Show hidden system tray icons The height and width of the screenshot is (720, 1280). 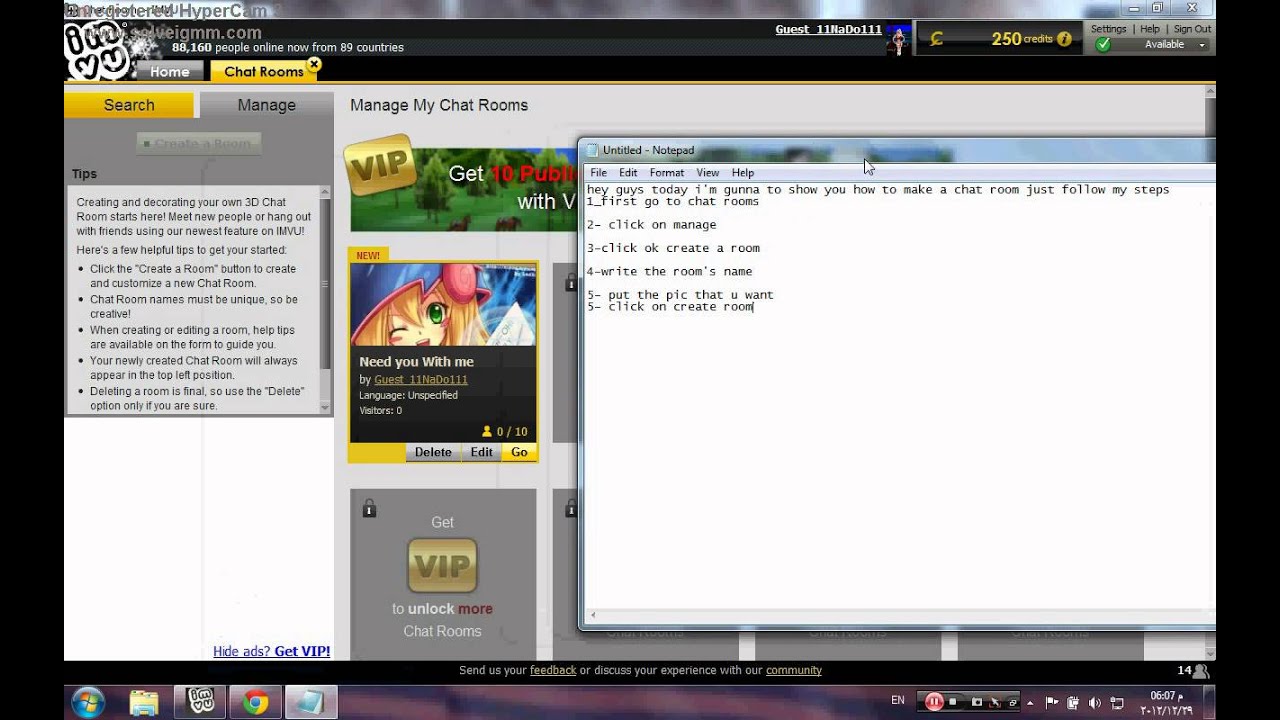(x=1030, y=703)
